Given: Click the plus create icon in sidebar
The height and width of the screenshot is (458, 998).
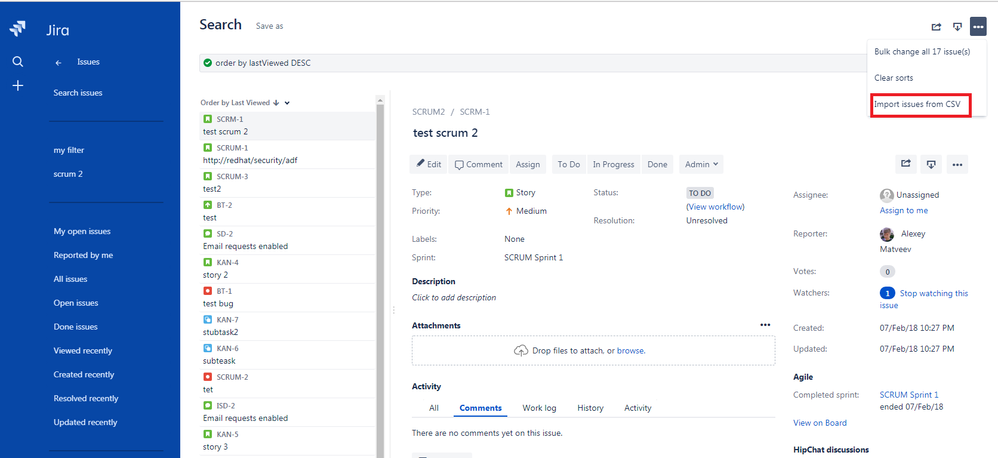Looking at the screenshot, I should 18,86.
